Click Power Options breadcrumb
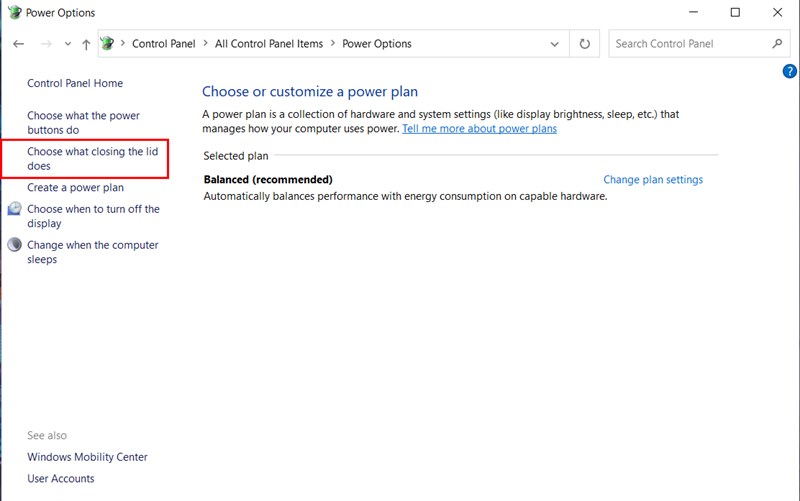This screenshot has width=800, height=501. pos(377,44)
